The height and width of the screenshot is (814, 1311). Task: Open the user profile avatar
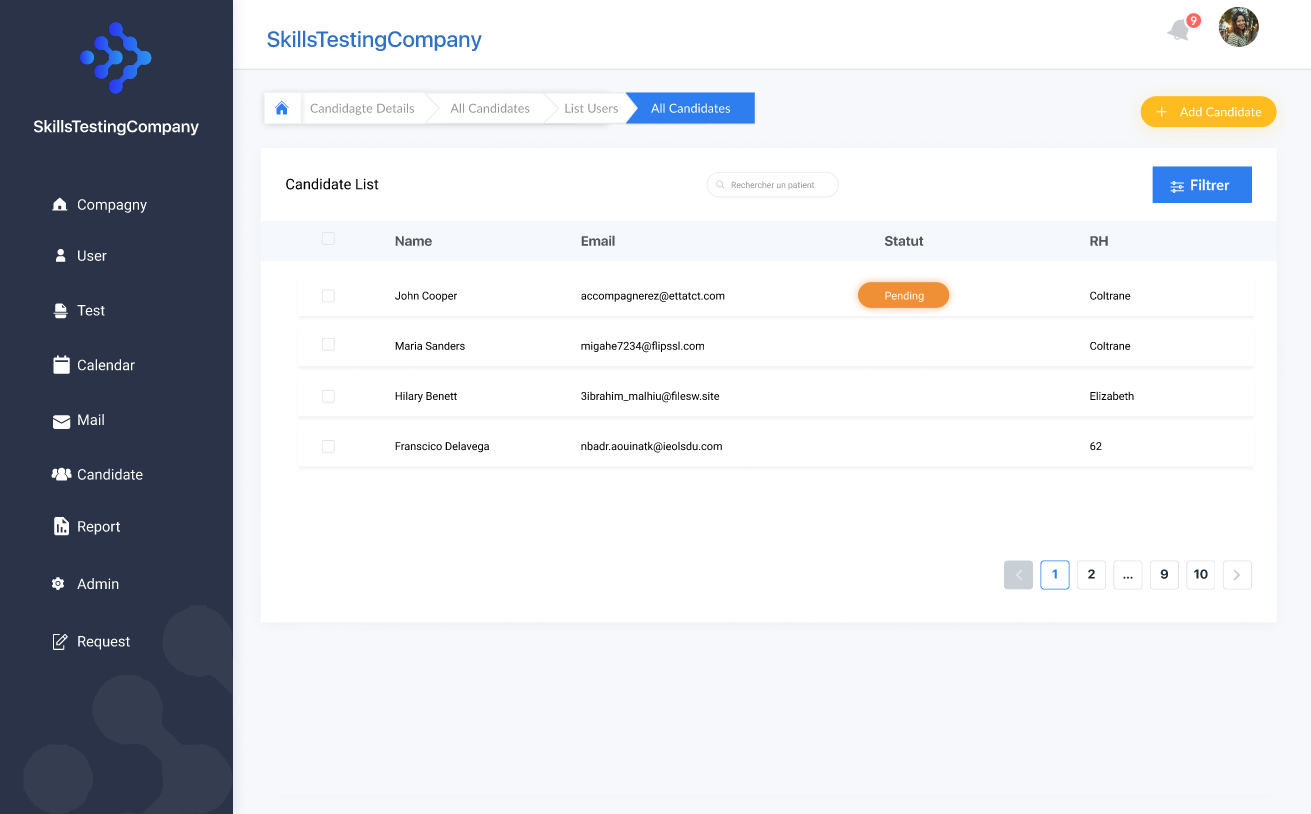click(x=1238, y=27)
